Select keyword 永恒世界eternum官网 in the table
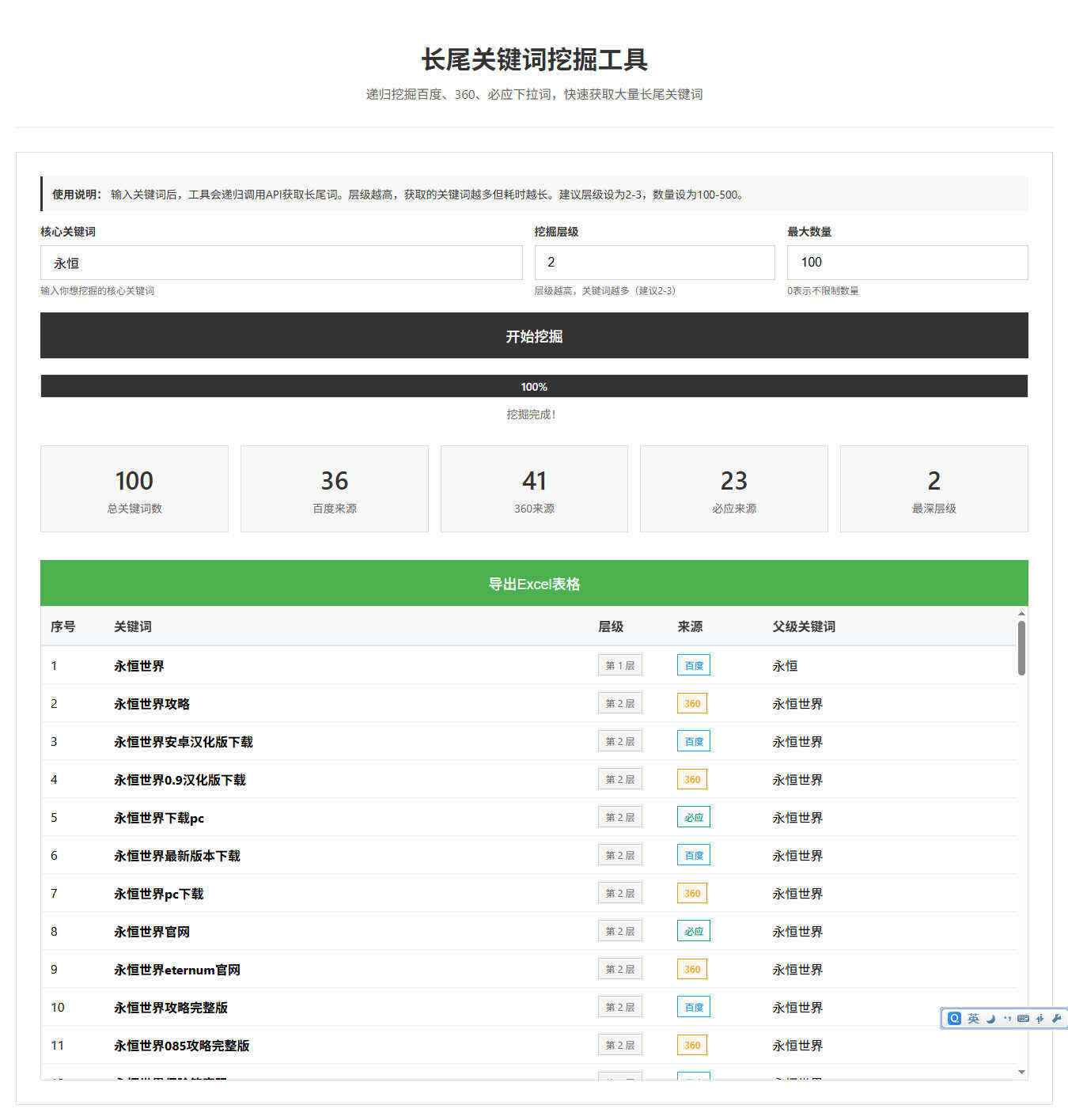Image resolution: width=1068 pixels, height=1120 pixels. click(x=177, y=970)
